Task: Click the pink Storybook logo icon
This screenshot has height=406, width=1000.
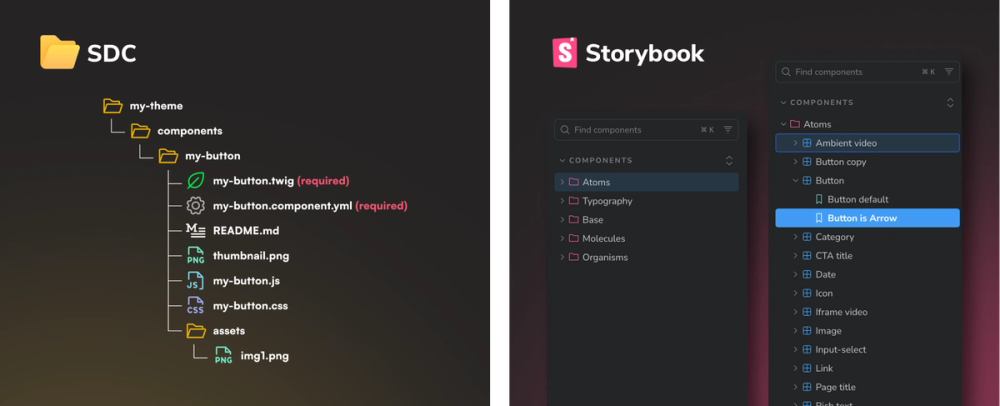Action: click(564, 53)
